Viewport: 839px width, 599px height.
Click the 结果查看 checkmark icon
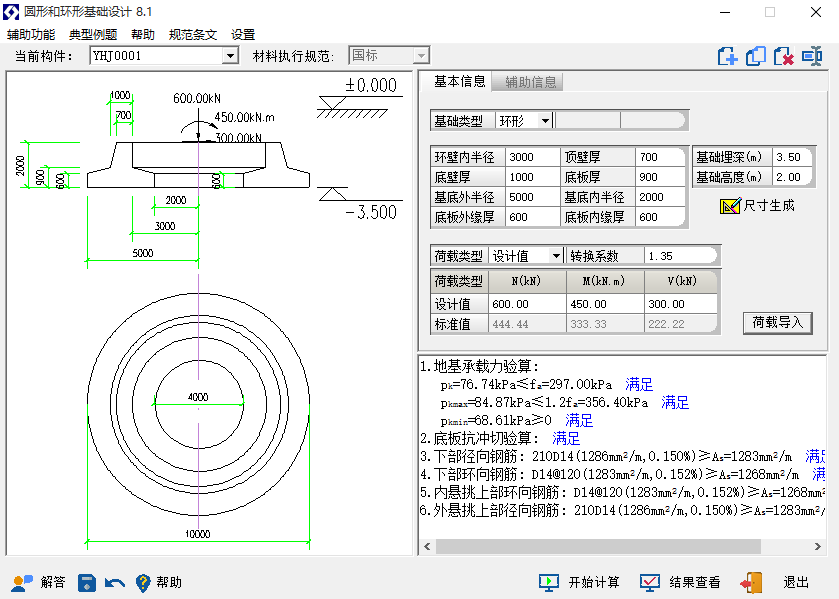pyautogui.click(x=650, y=582)
